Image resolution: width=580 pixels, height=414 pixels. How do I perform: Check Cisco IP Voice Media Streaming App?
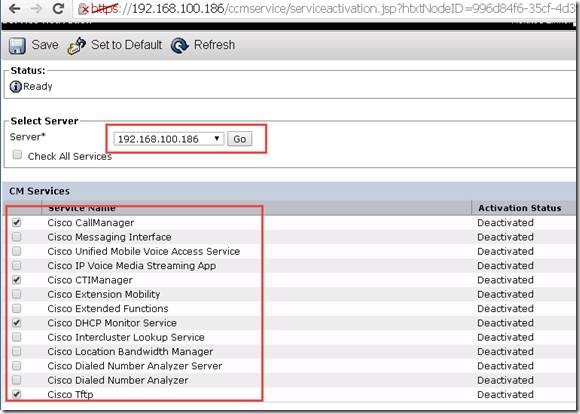(17, 266)
